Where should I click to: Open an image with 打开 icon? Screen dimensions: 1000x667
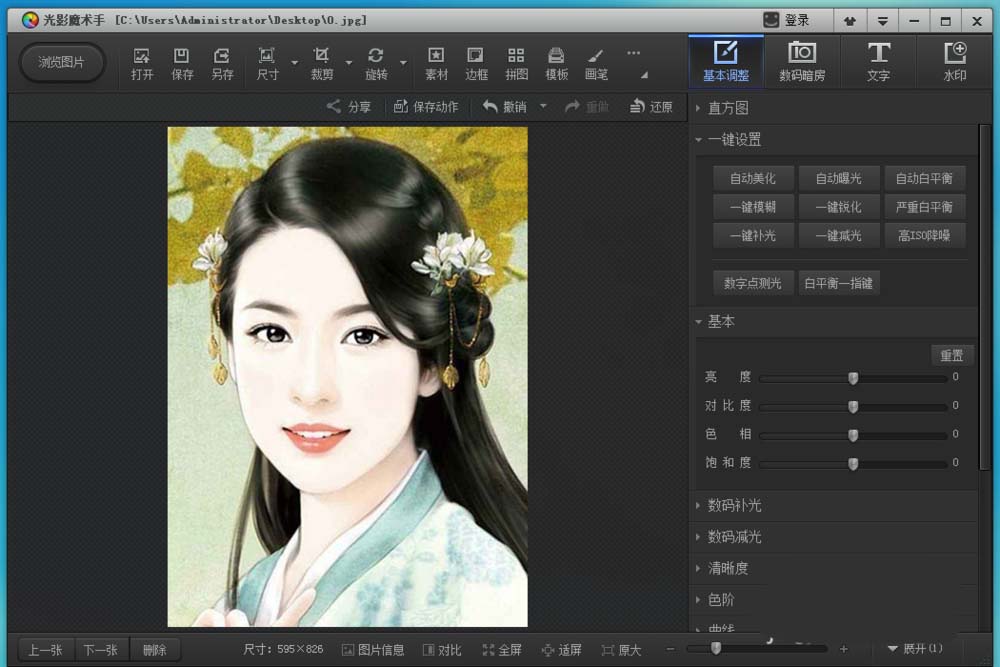pyautogui.click(x=142, y=64)
